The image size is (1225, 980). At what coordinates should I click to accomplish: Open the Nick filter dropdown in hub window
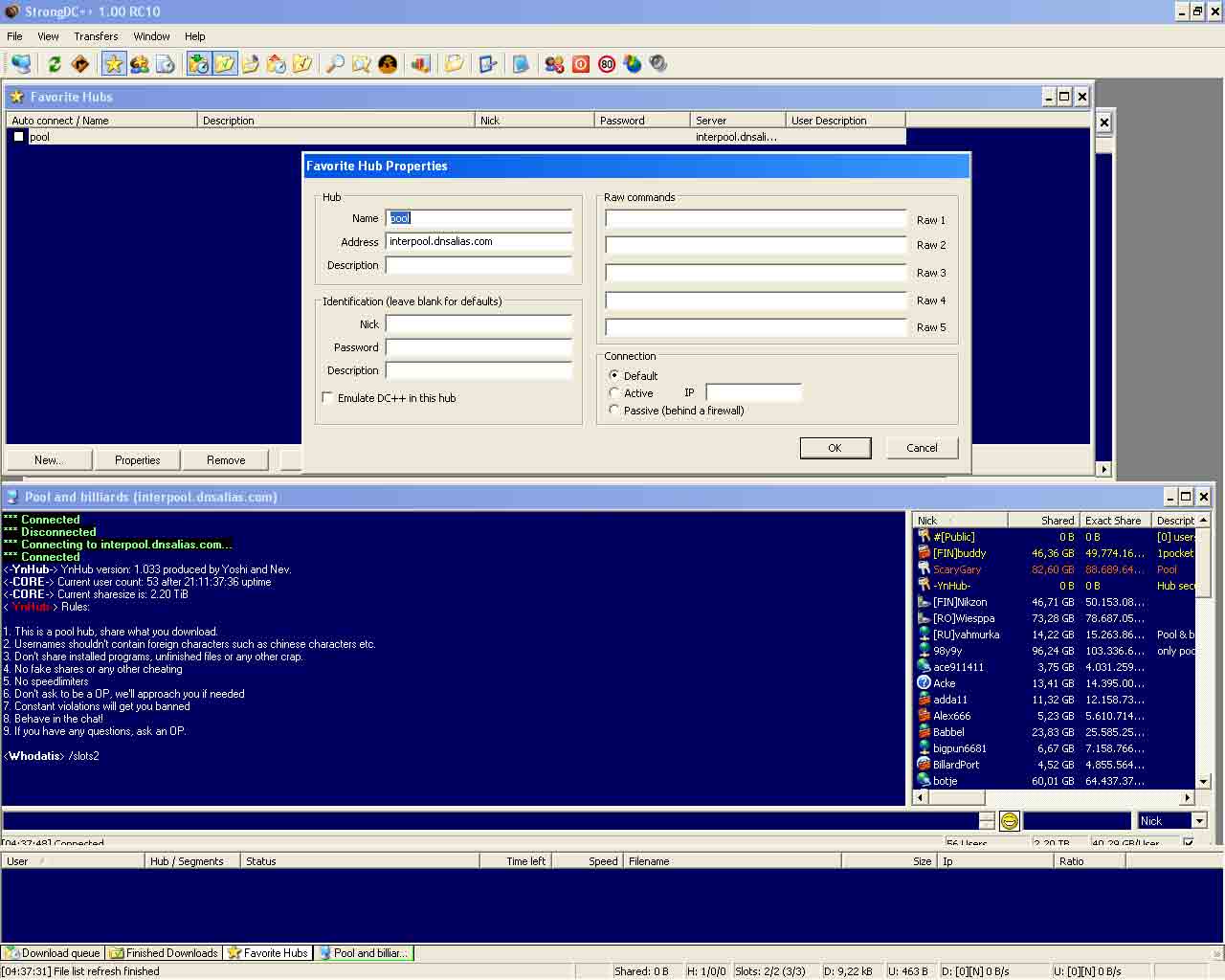tap(1199, 821)
